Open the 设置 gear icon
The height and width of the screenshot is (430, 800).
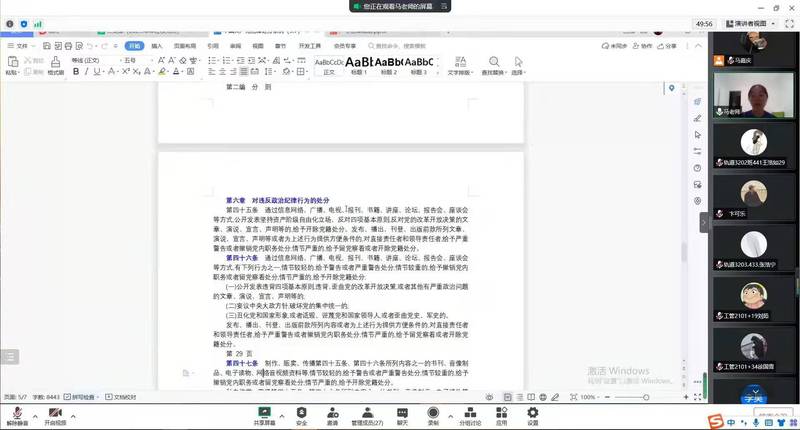533,411
